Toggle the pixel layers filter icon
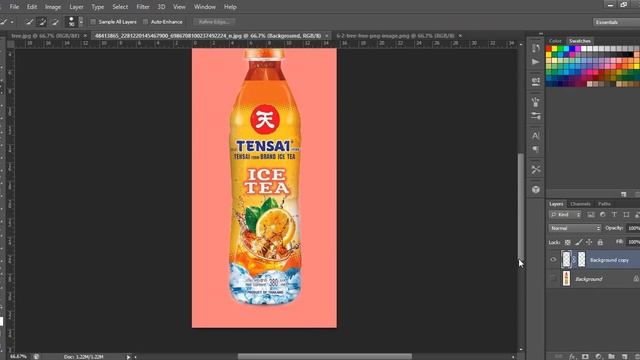This screenshot has width=640, height=360. pyautogui.click(x=591, y=215)
